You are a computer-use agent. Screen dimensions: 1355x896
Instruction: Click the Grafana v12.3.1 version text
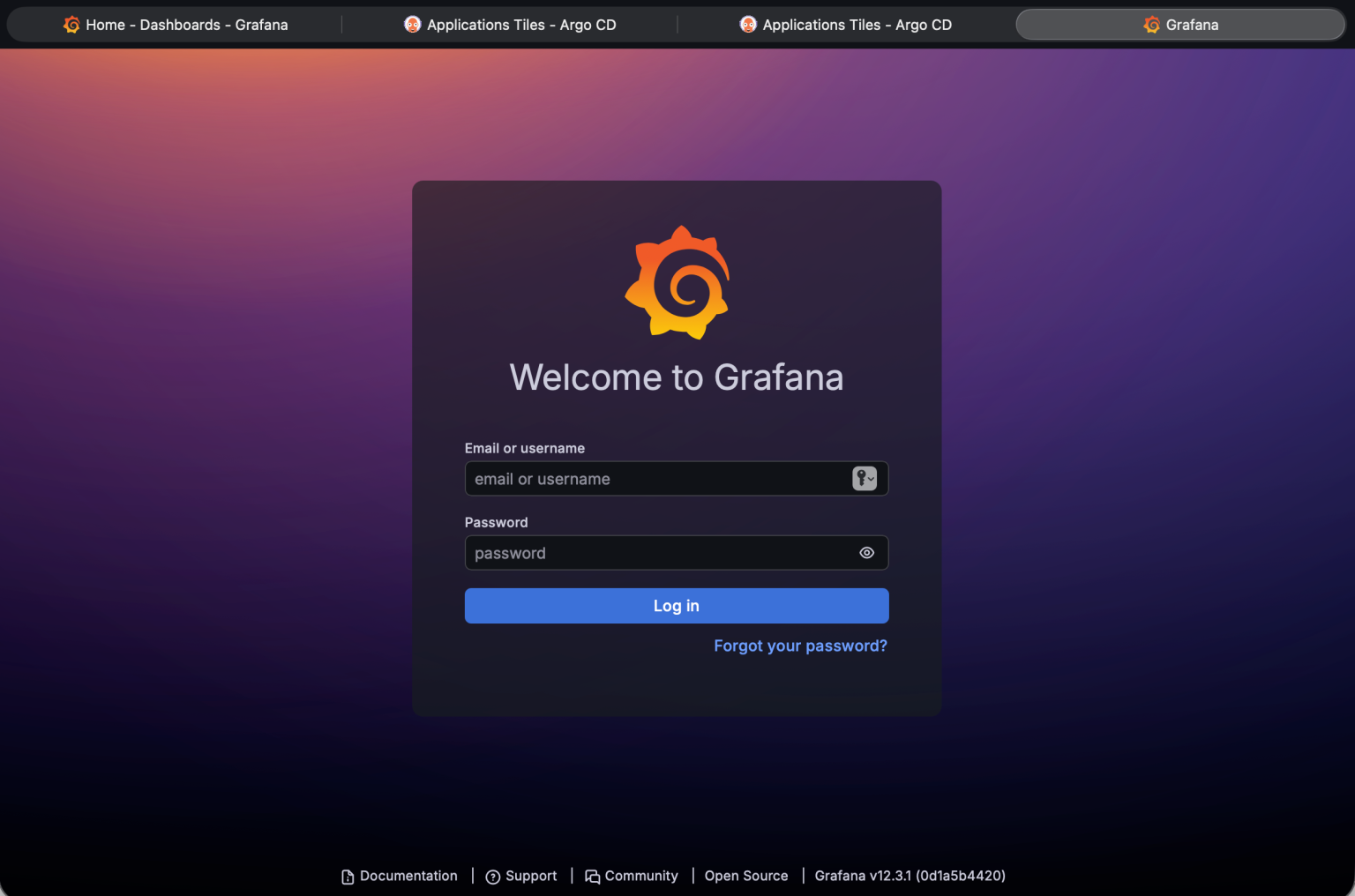click(x=910, y=876)
